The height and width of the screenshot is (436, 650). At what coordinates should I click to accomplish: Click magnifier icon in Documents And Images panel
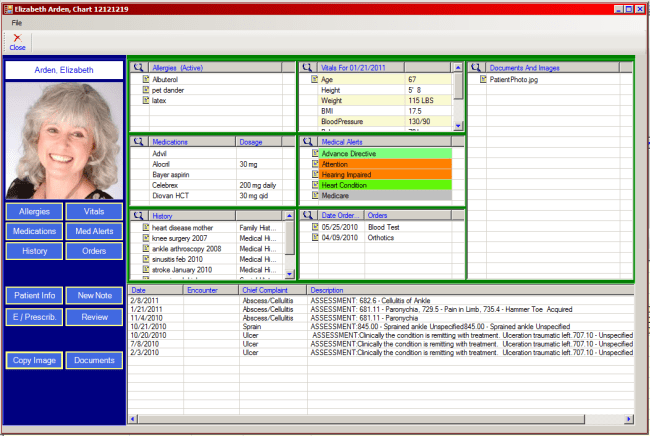[478, 67]
